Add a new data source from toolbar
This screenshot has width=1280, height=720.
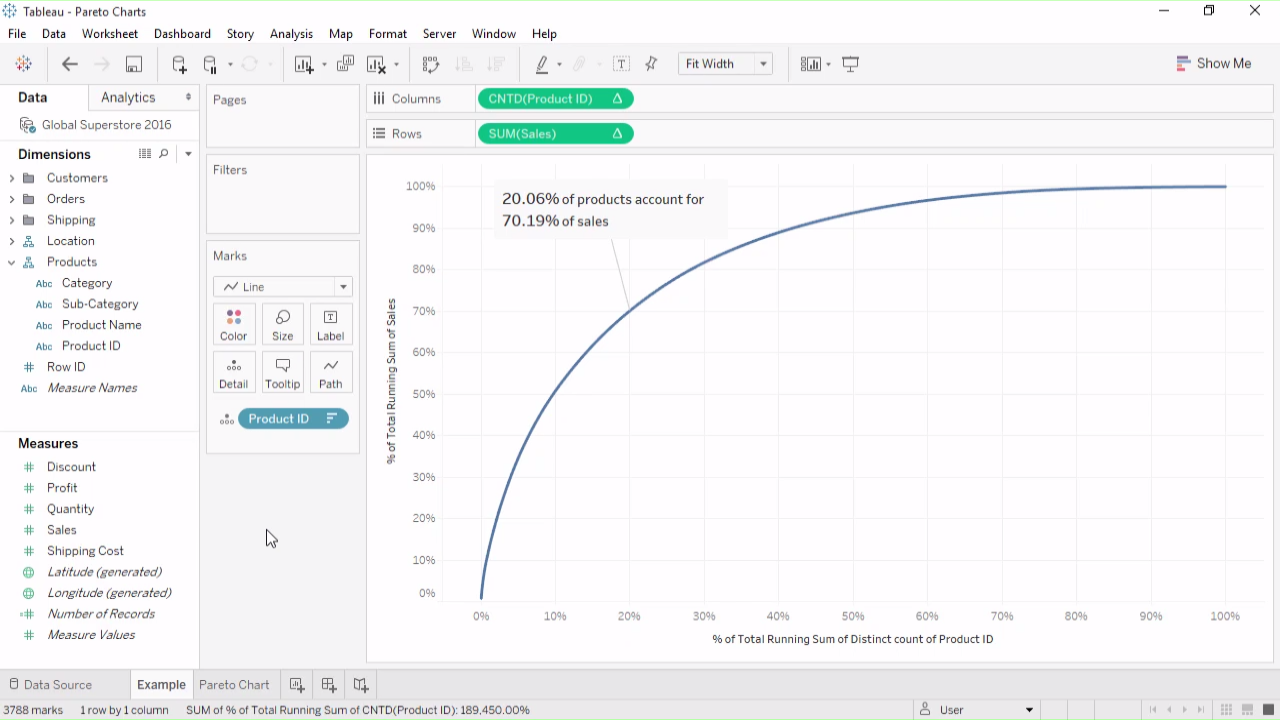pos(179,64)
